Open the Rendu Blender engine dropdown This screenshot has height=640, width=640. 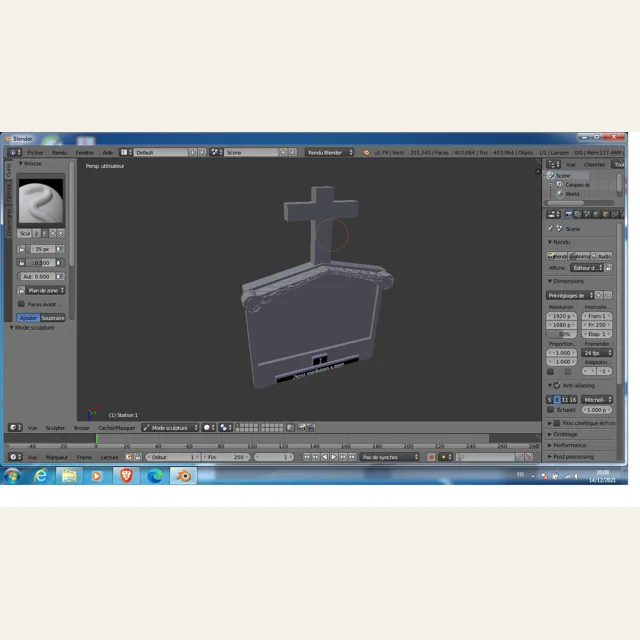tap(329, 152)
